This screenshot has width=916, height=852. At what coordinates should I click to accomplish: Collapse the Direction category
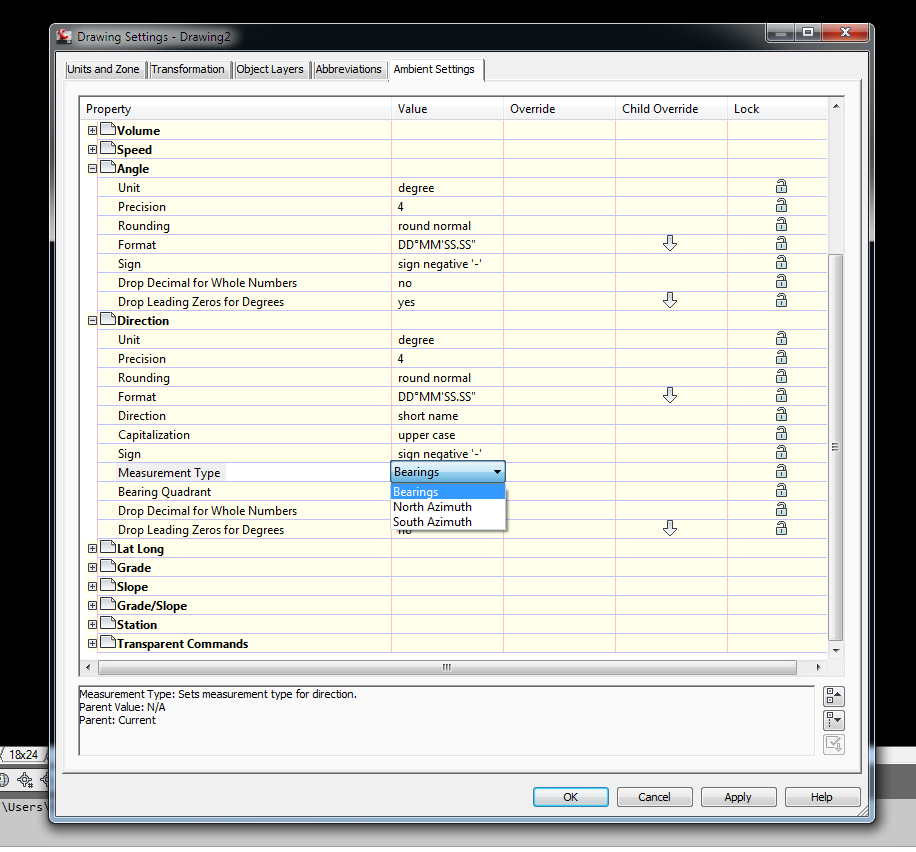click(92, 320)
